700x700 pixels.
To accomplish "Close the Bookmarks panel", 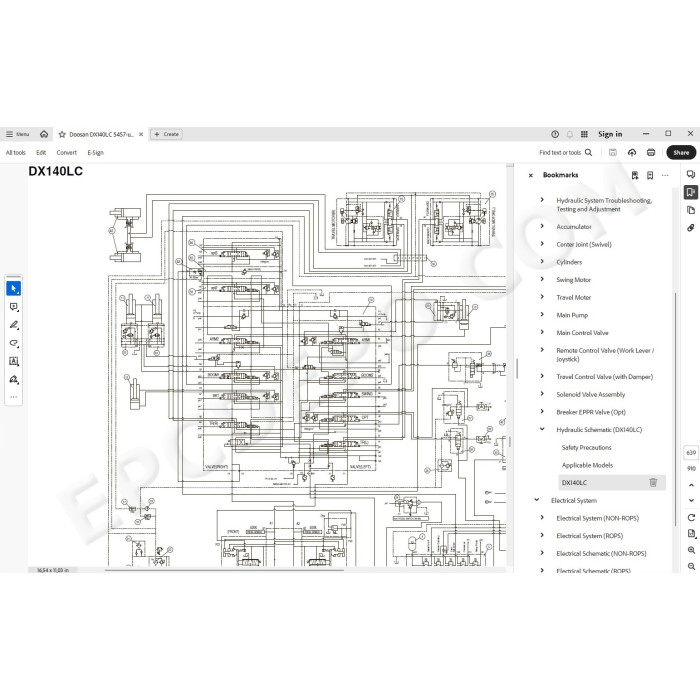I will point(531,175).
